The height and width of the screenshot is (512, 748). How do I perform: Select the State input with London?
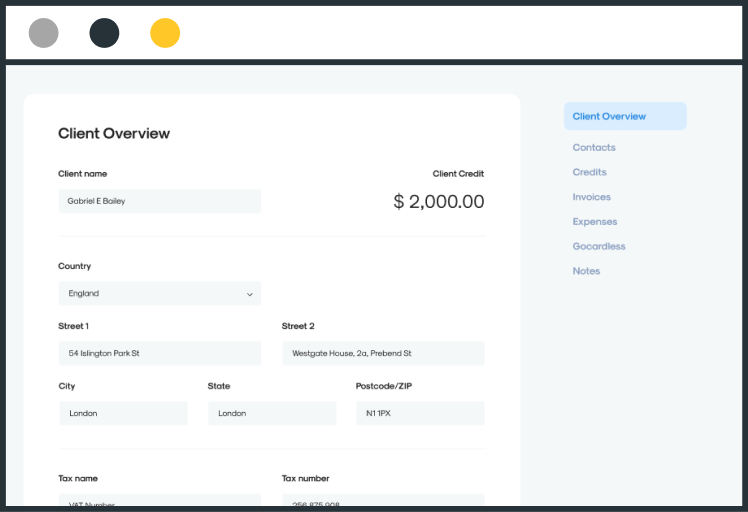click(x=272, y=413)
